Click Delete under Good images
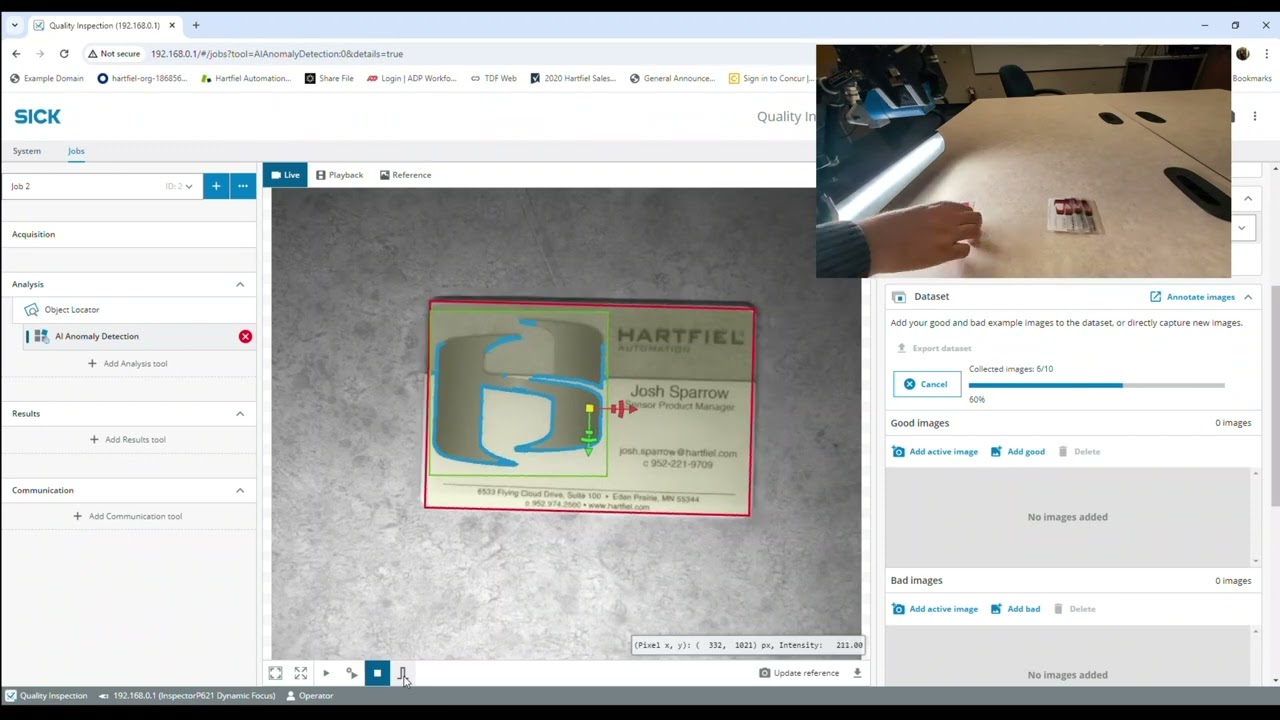Image resolution: width=1280 pixels, height=720 pixels. click(x=1079, y=452)
